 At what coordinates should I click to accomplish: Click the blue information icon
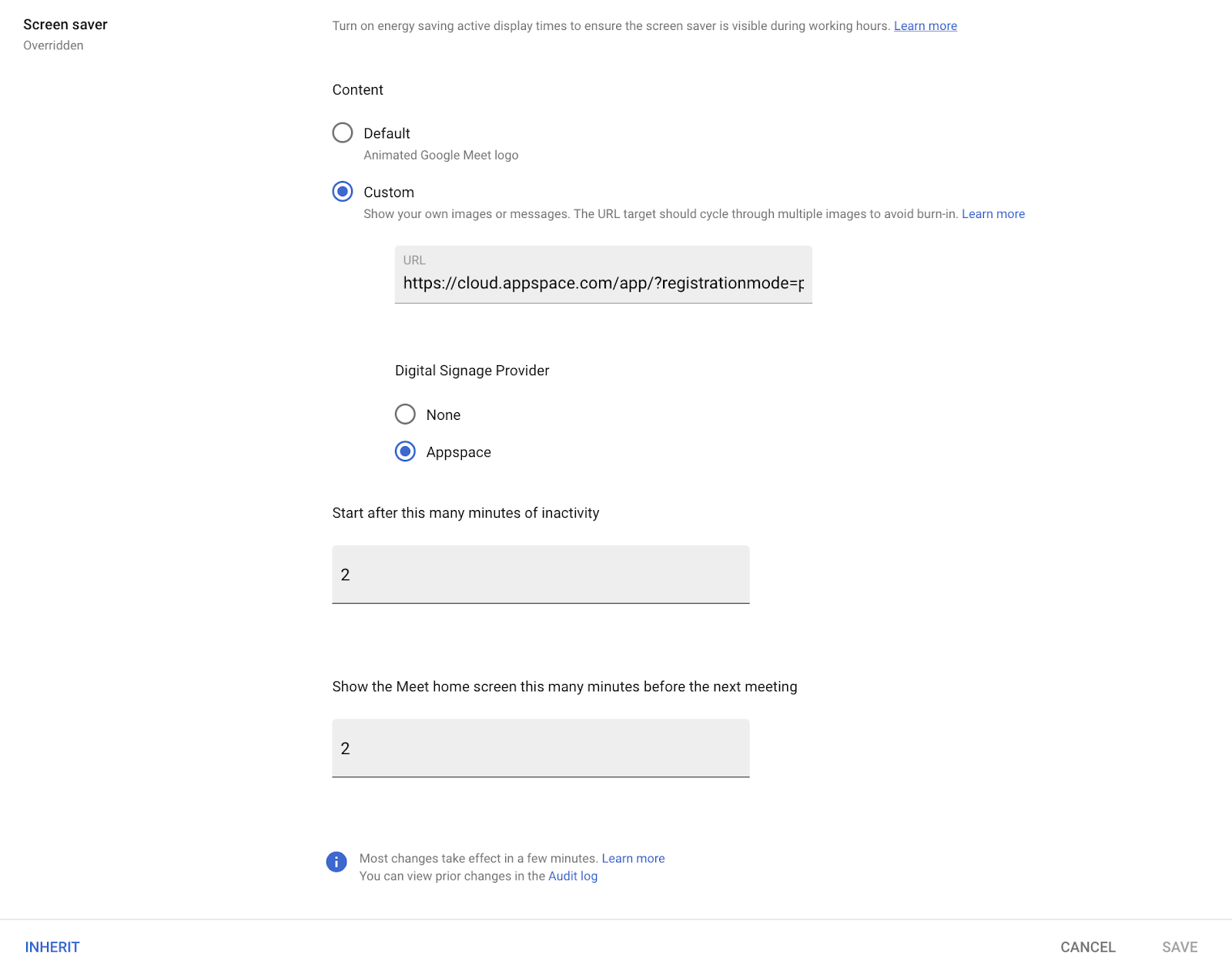click(336, 862)
